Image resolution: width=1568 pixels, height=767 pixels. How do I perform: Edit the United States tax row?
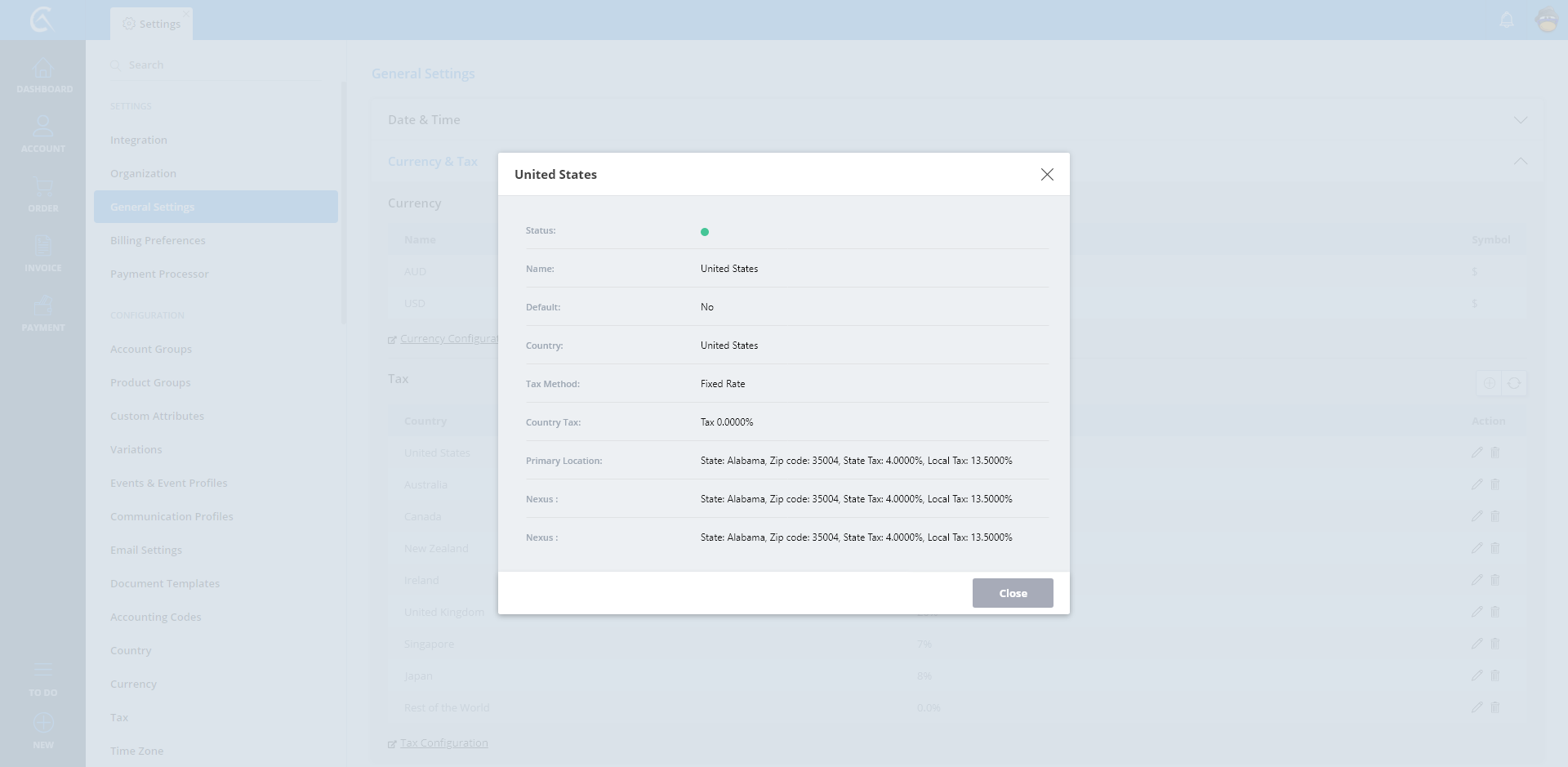[x=1477, y=453]
